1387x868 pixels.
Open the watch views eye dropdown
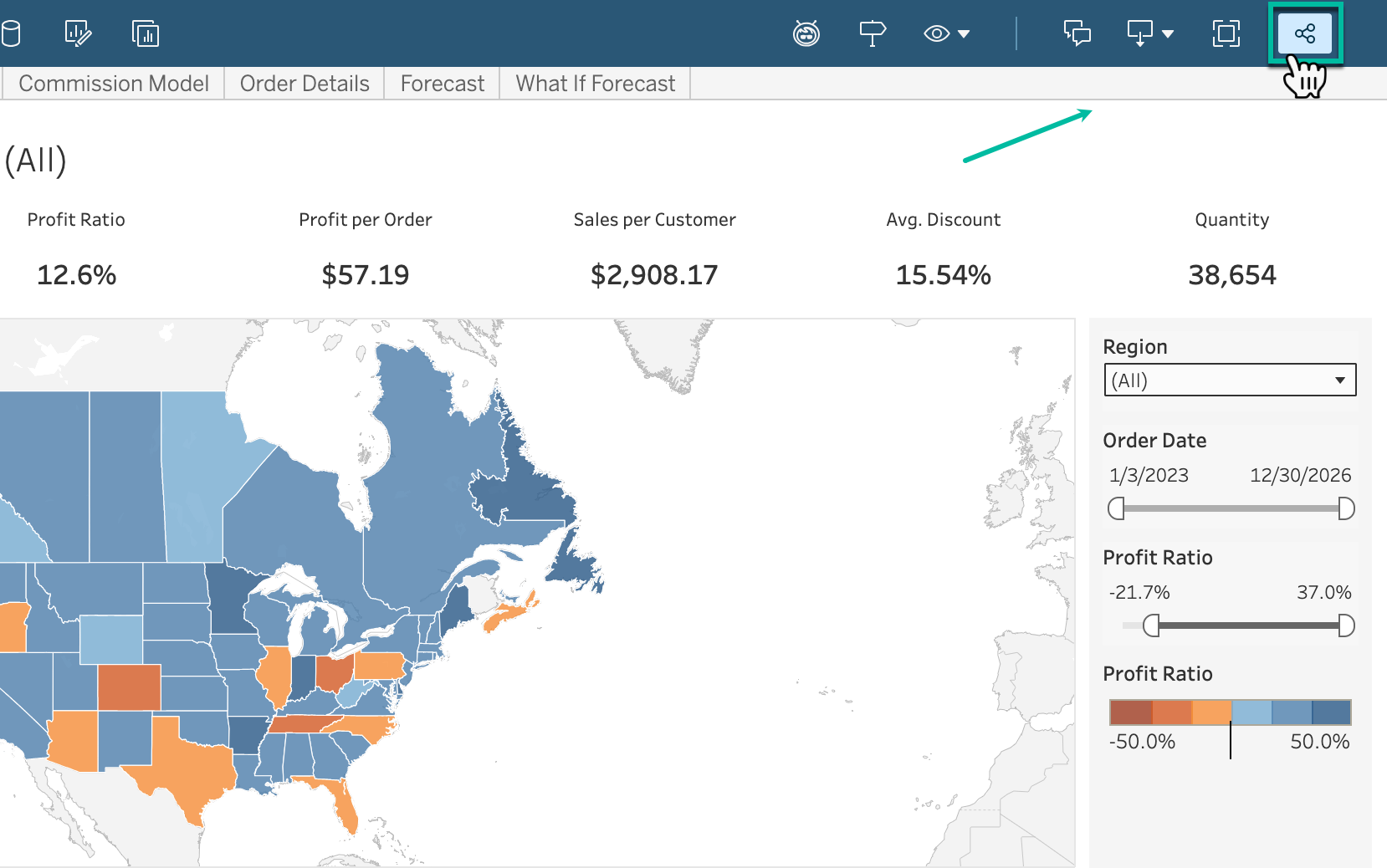946,33
